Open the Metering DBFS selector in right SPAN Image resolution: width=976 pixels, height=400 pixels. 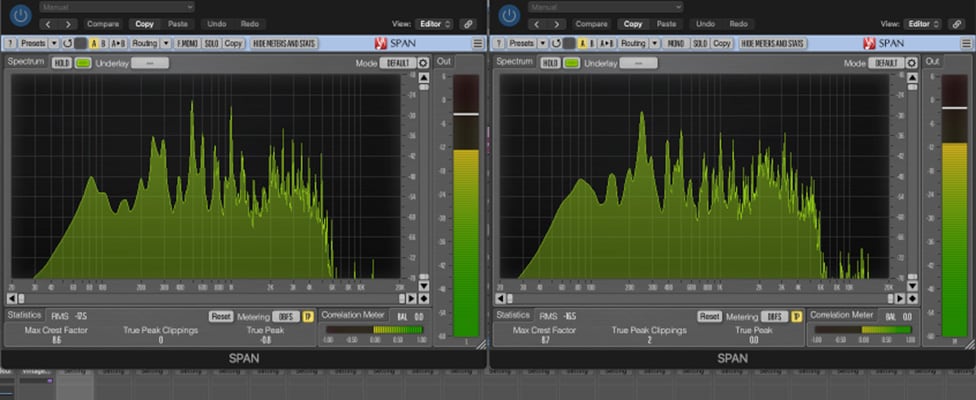click(774, 317)
